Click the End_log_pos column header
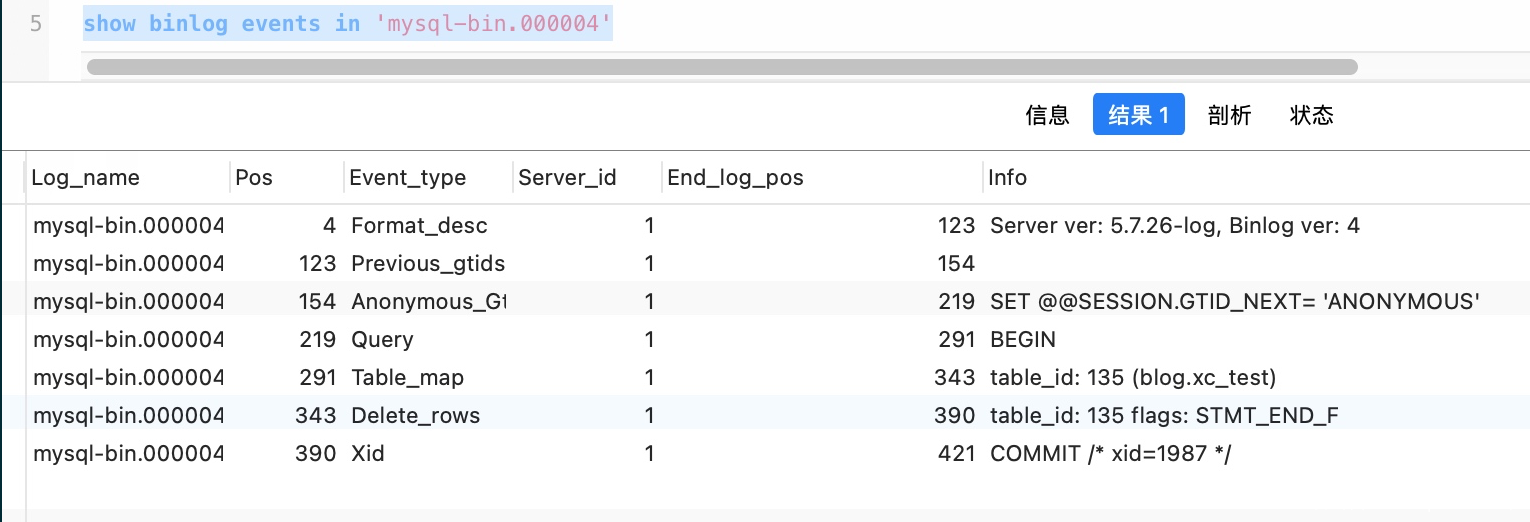1530x522 pixels. tap(735, 178)
